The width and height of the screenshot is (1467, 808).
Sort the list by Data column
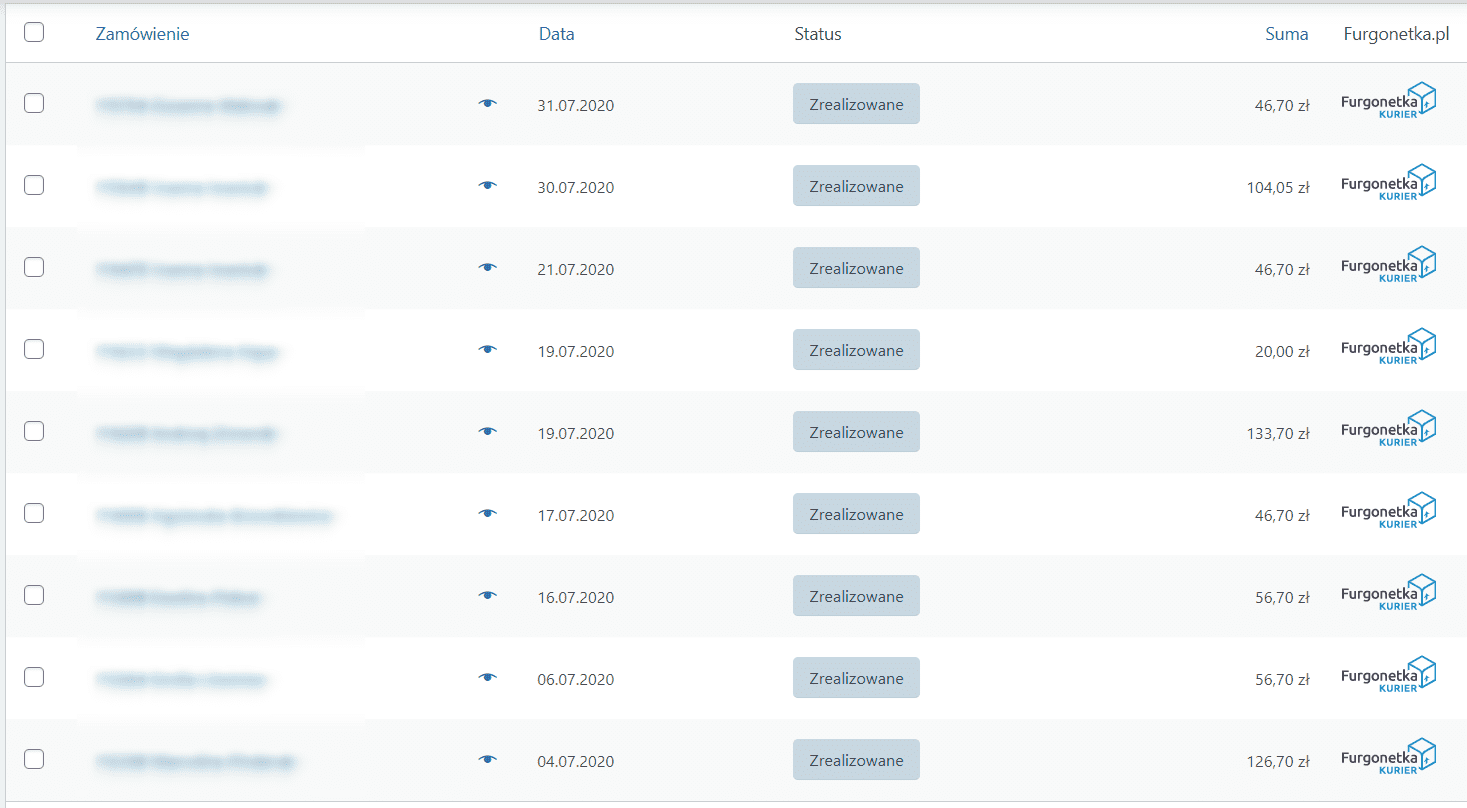[x=556, y=34]
